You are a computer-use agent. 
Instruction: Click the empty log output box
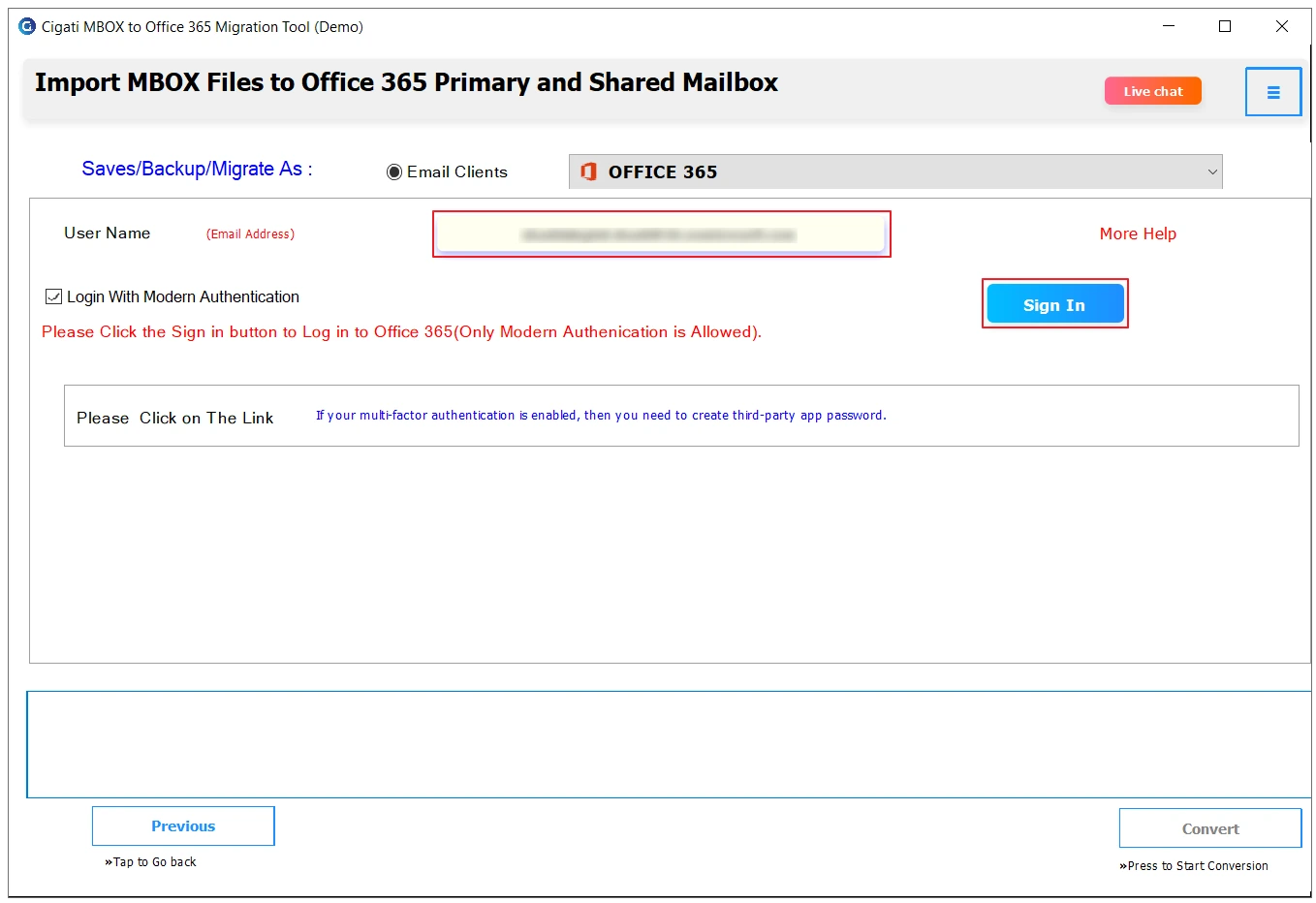tap(669, 744)
